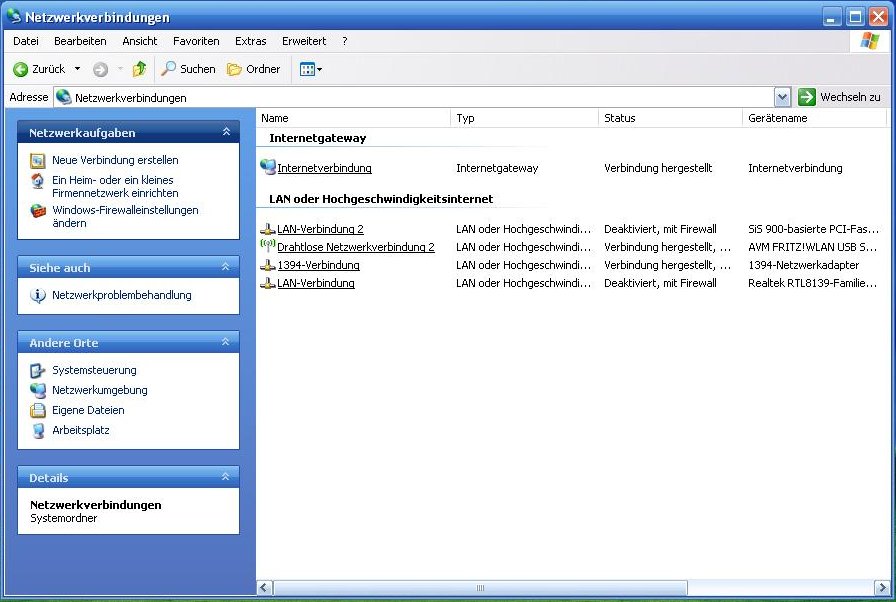Screen dimensions: 896x602
Task: Open the forward history dropdown arrow
Action: click(120, 69)
